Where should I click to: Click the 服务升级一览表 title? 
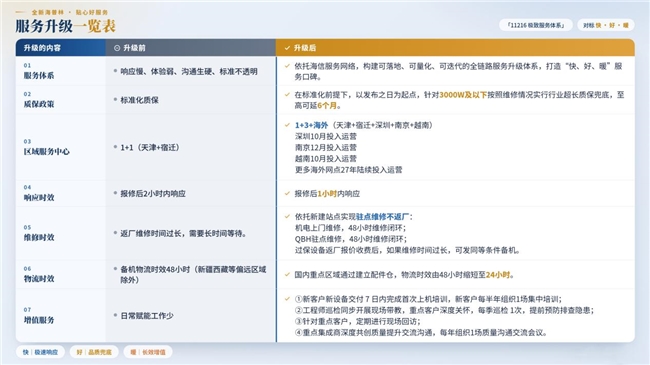(x=65, y=26)
